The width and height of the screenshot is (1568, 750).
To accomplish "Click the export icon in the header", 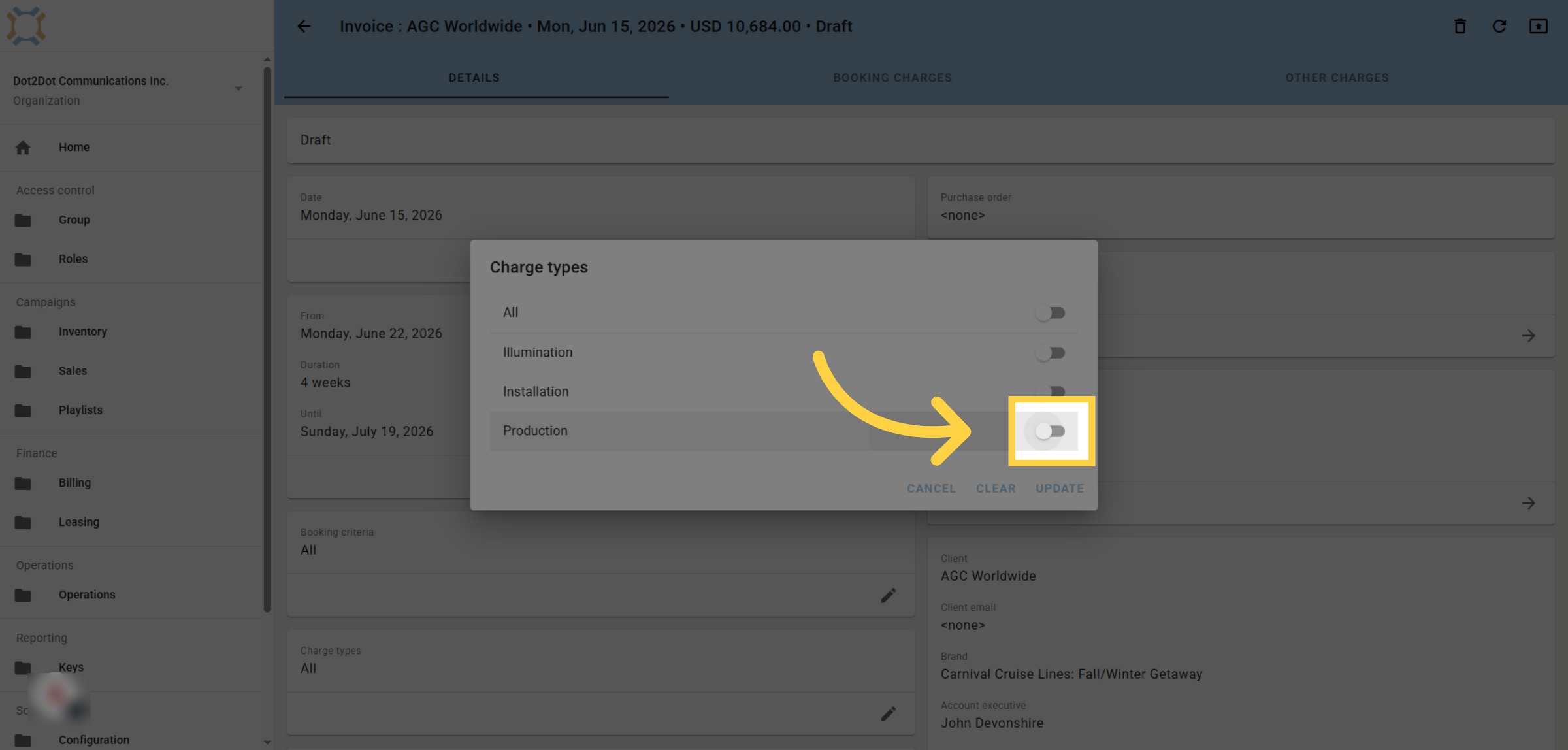I will click(x=1539, y=26).
